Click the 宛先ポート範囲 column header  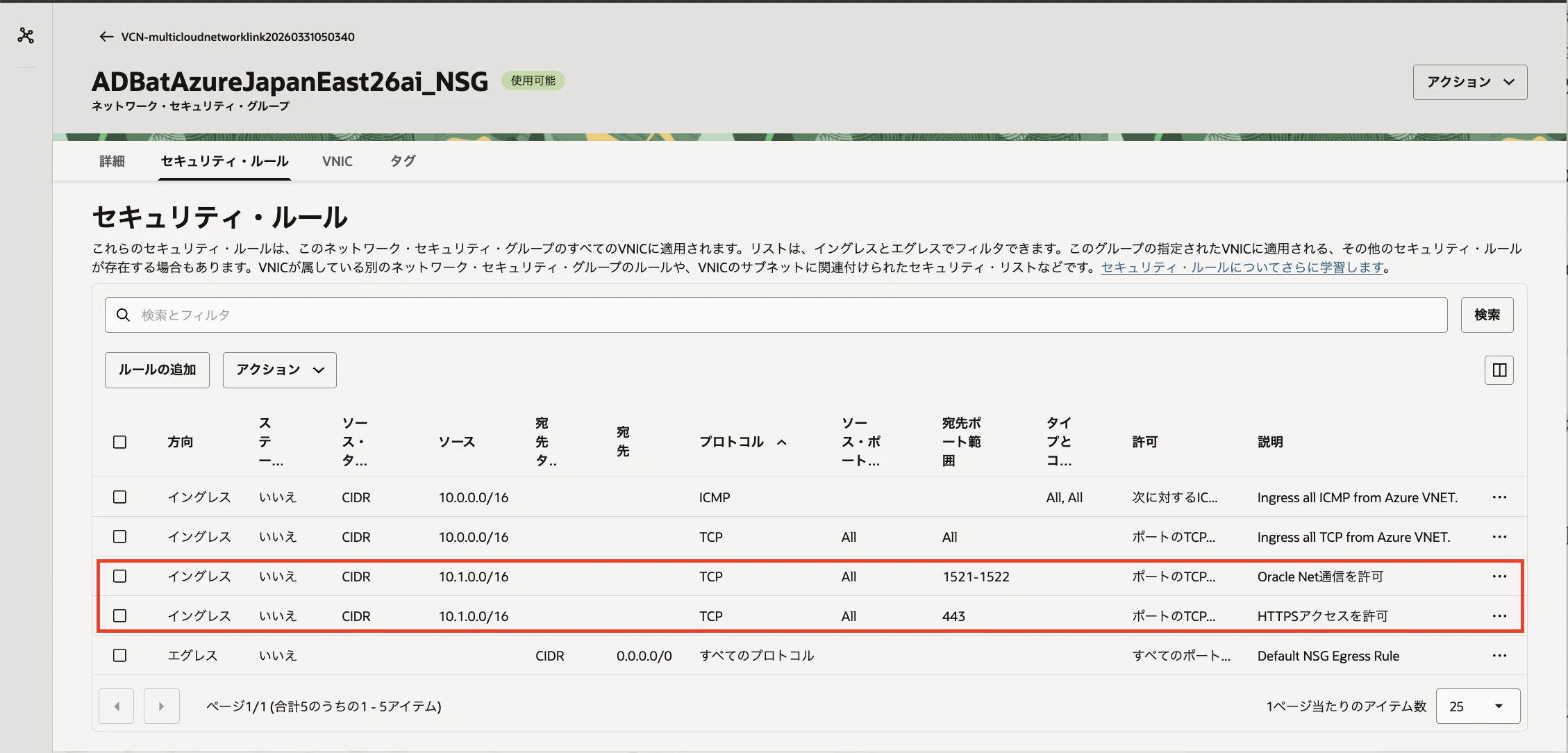click(x=962, y=442)
